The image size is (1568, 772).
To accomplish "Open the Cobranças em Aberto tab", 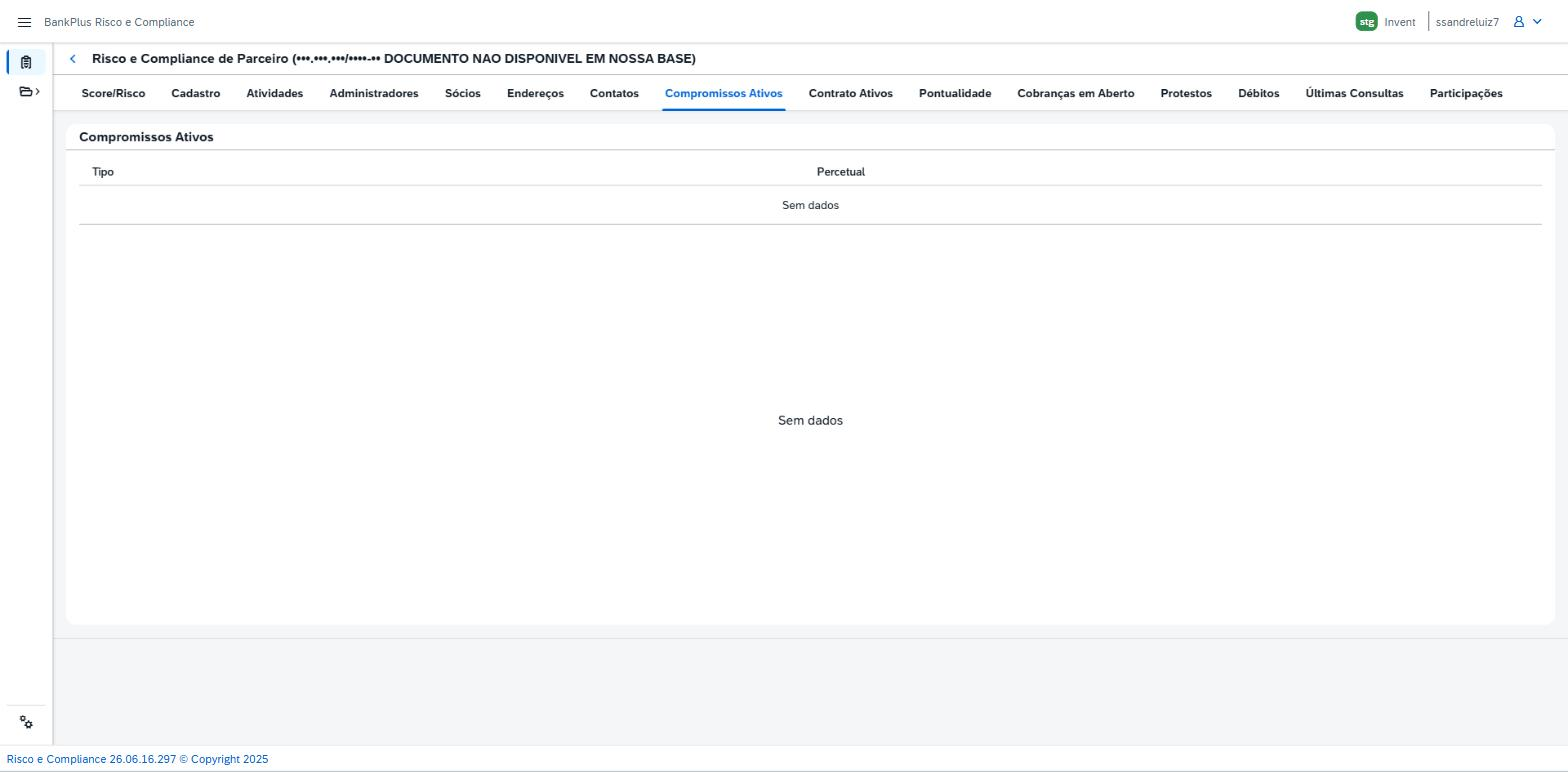I will coord(1076,93).
